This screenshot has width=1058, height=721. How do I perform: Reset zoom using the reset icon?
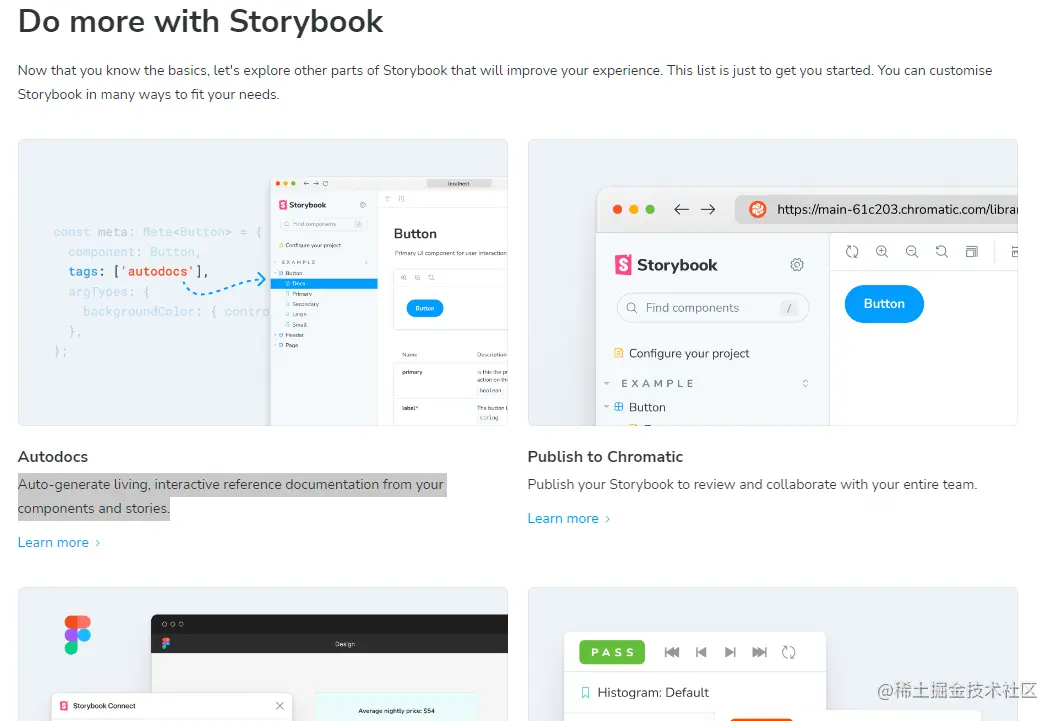pyautogui.click(x=941, y=251)
